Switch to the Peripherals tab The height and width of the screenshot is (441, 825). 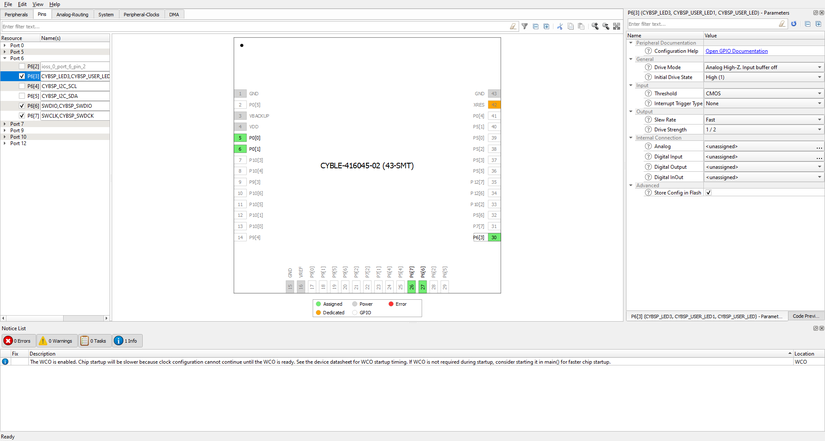[x=16, y=15]
